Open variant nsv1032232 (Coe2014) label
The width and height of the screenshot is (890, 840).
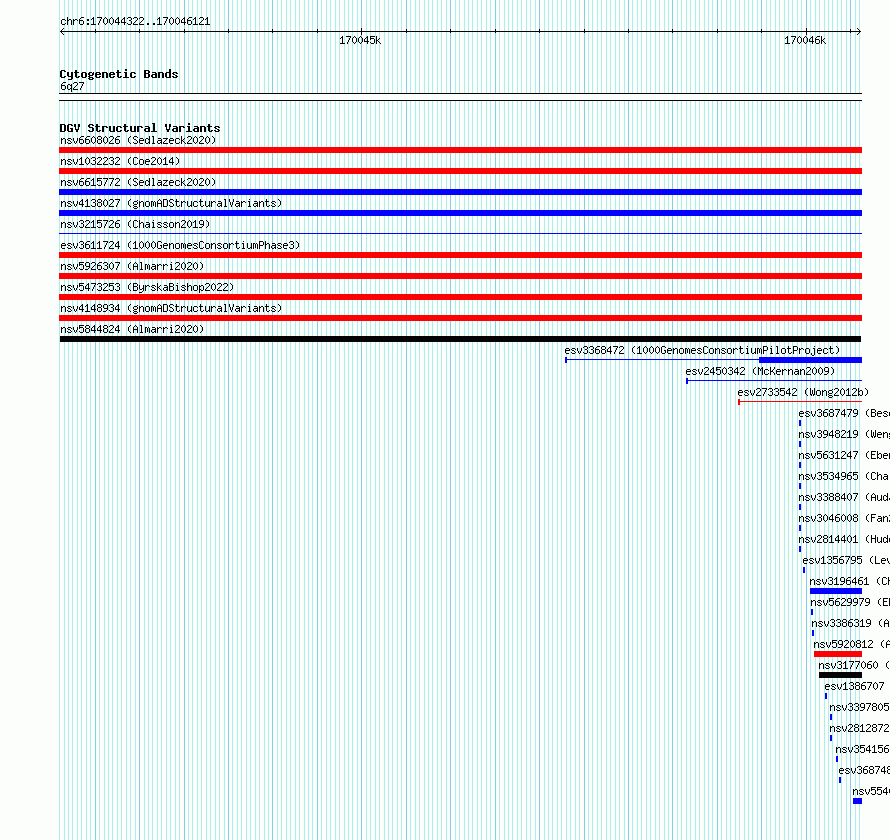(x=120, y=161)
